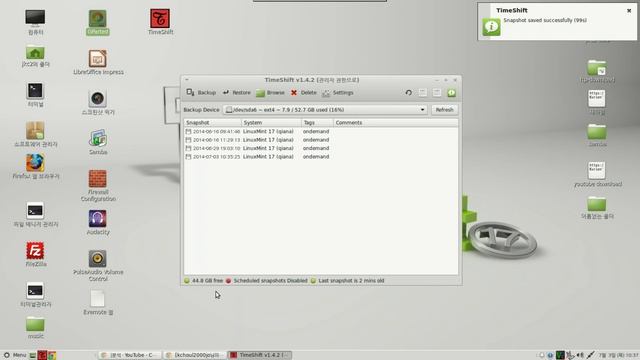The height and width of the screenshot is (360, 640).
Task: Click the panel clock date
Action: coord(618,355)
